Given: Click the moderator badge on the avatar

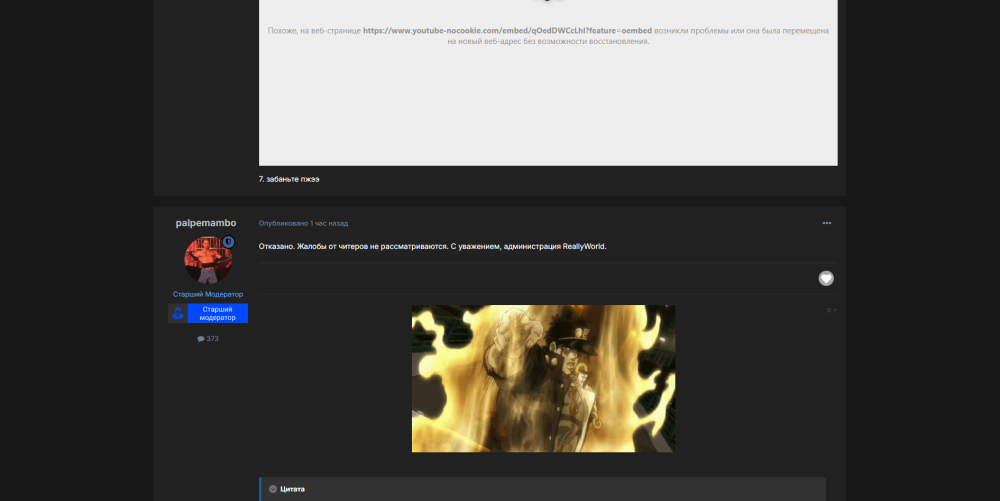Looking at the screenshot, I should (x=228, y=242).
